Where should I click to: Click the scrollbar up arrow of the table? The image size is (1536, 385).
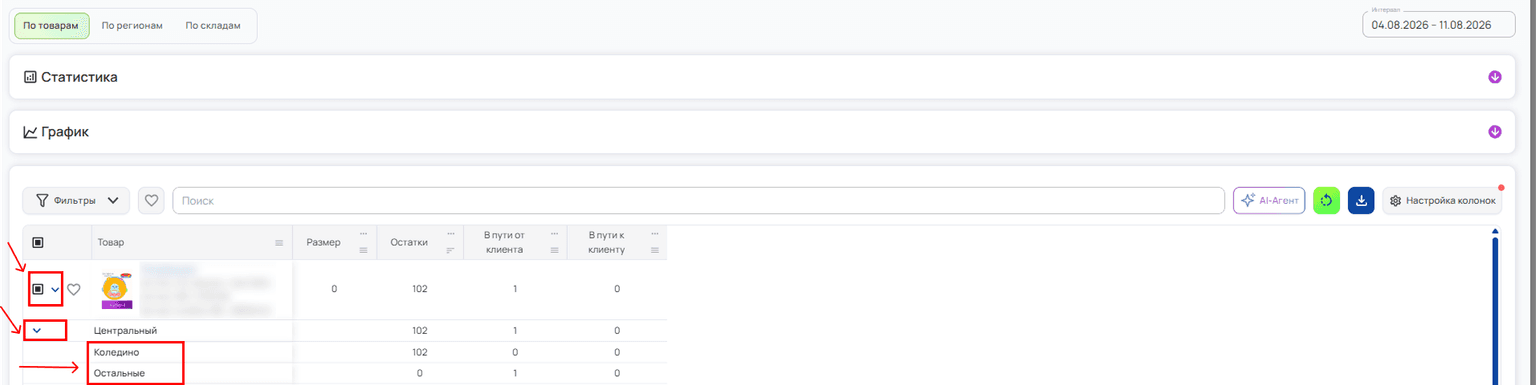(1495, 231)
